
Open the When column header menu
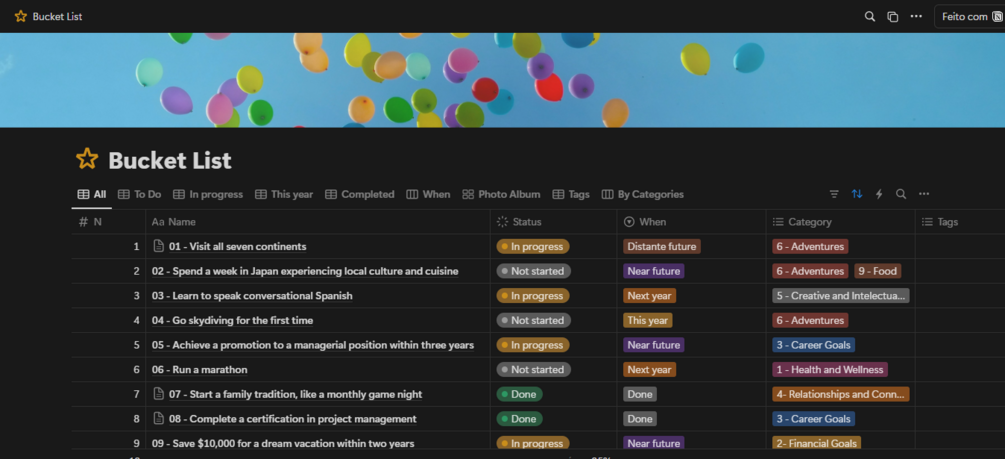tap(652, 222)
